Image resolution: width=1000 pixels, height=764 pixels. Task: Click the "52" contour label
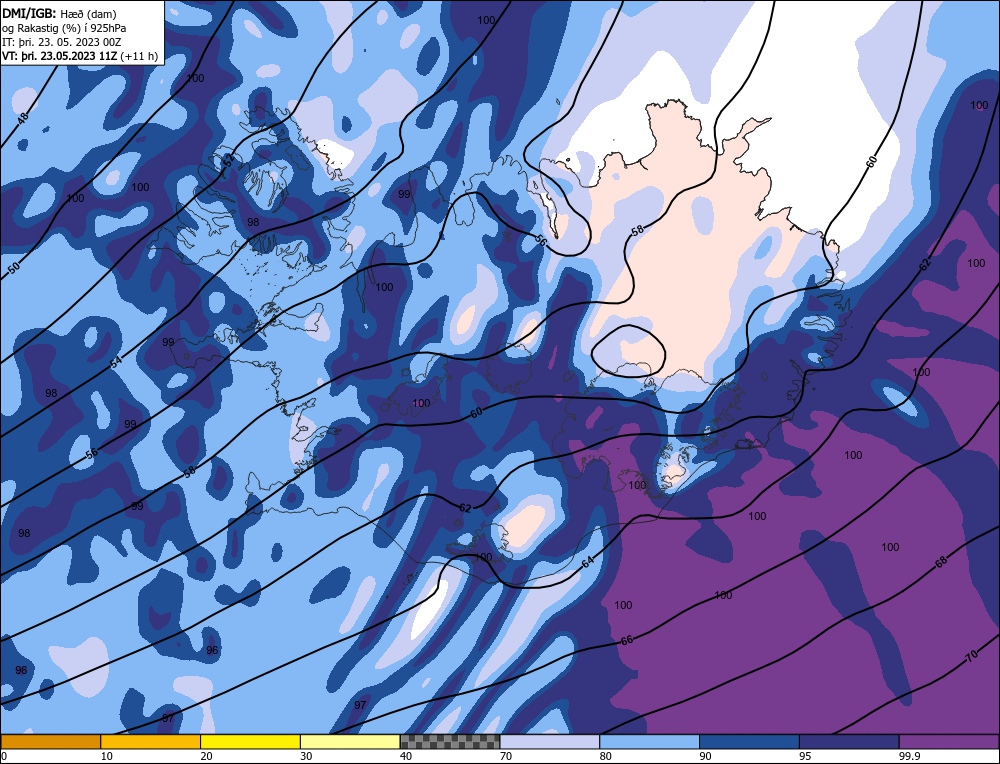(229, 161)
